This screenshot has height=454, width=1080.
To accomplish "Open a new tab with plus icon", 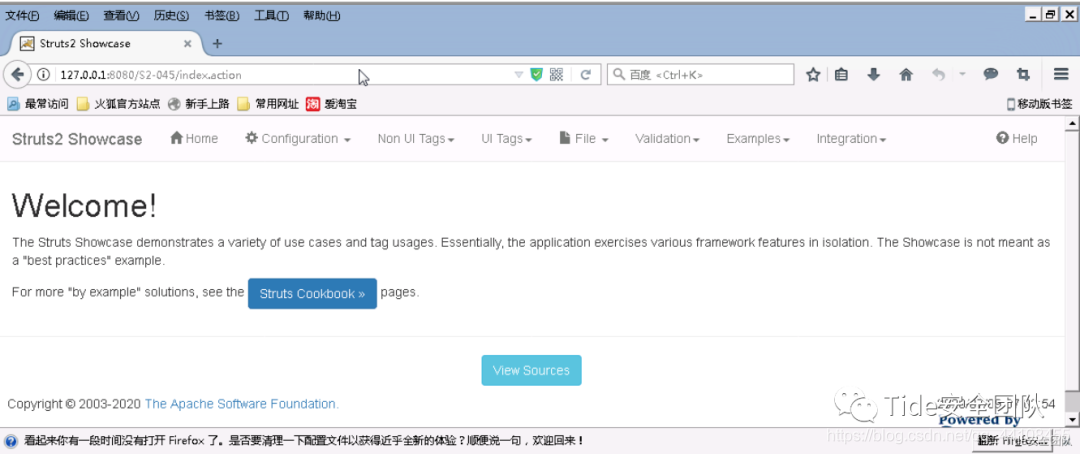I will (217, 43).
